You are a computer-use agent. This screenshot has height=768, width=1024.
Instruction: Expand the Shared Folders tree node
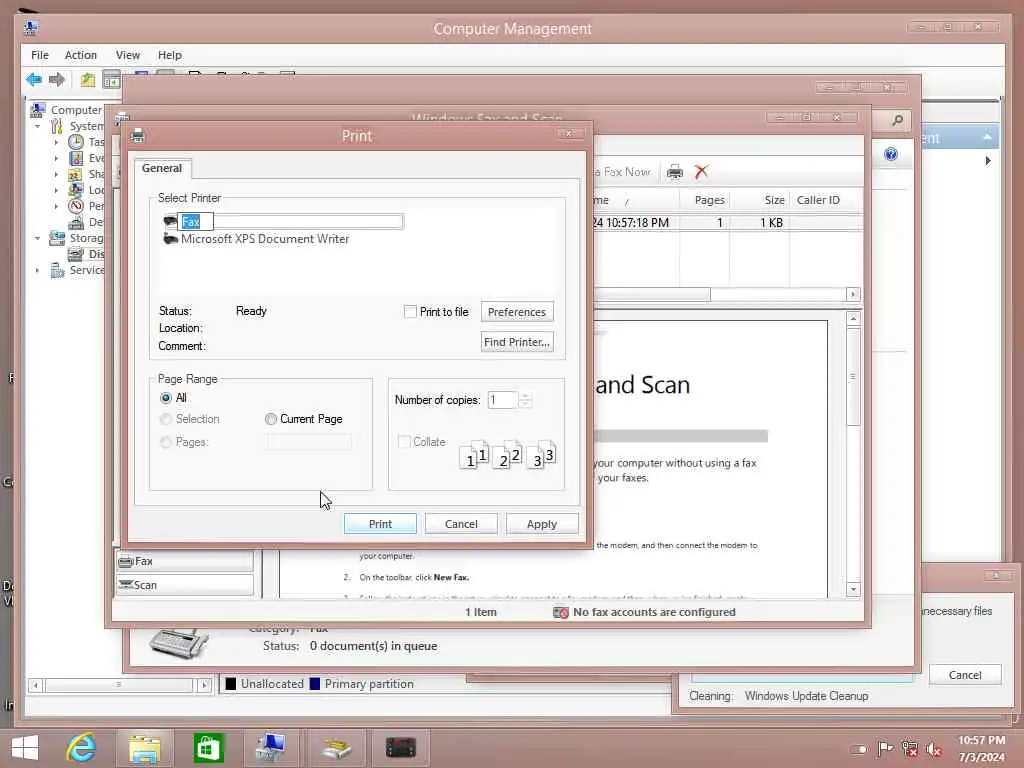click(56, 174)
